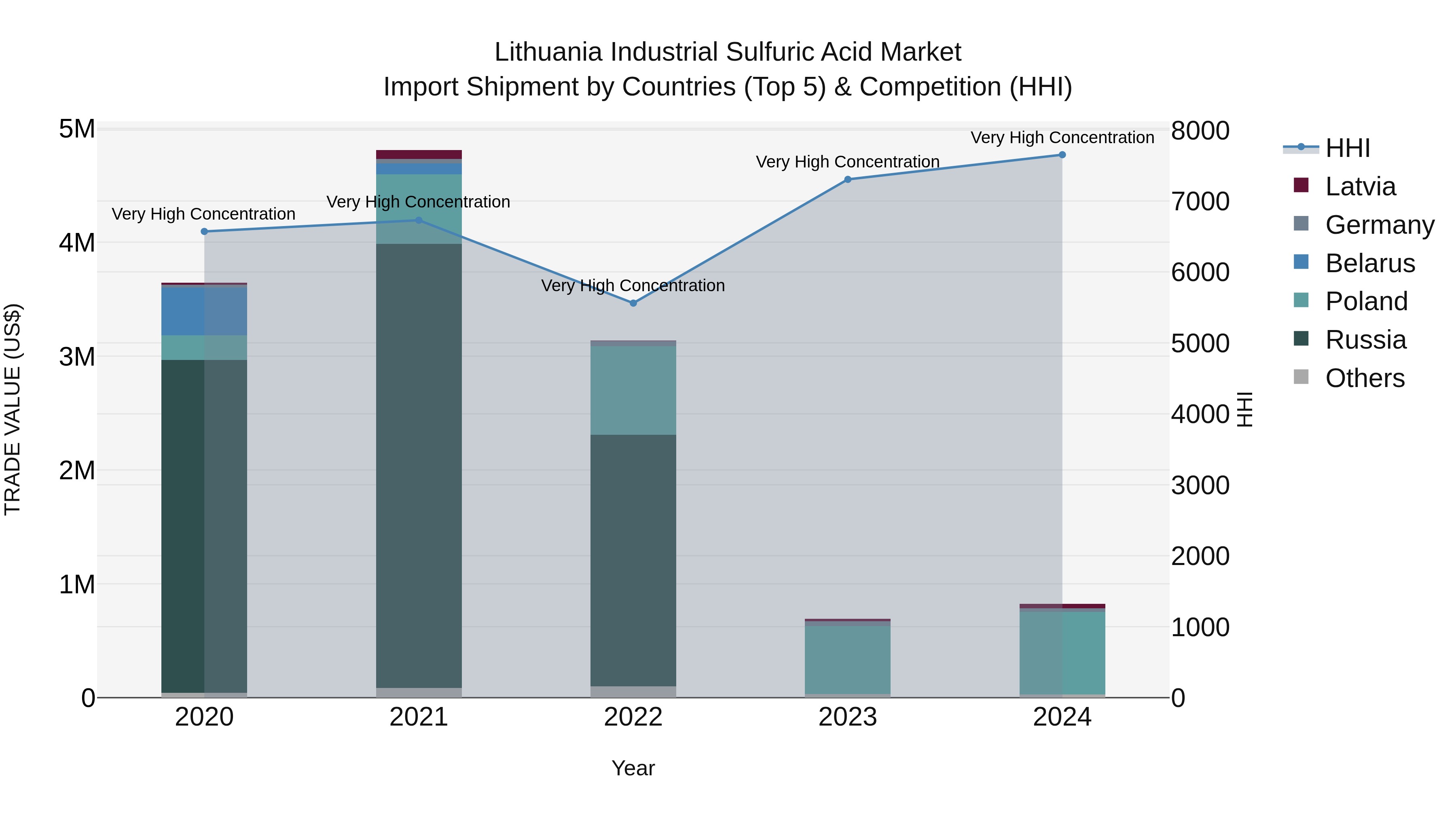Toggle the Germany legend entry

coord(1364,225)
